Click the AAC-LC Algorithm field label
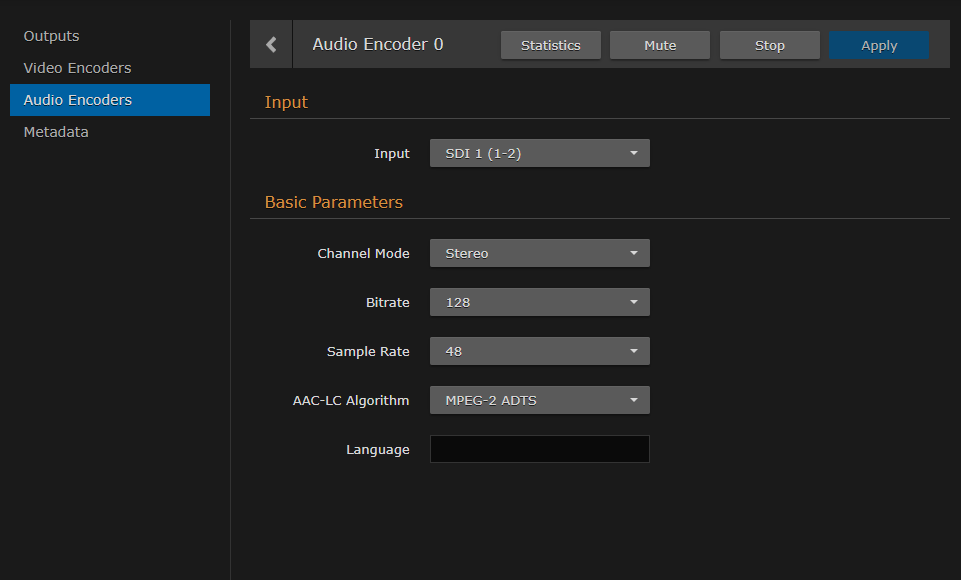961x580 pixels. [x=344, y=400]
